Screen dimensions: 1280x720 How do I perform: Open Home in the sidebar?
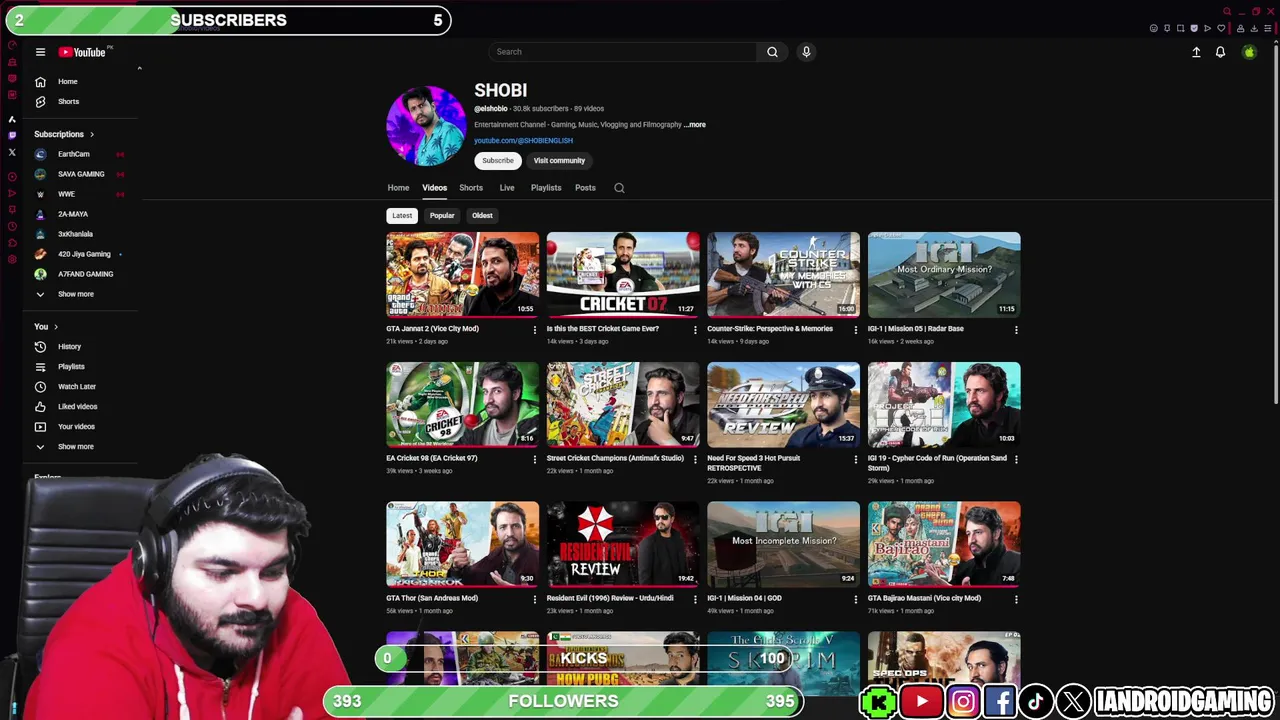coord(68,81)
